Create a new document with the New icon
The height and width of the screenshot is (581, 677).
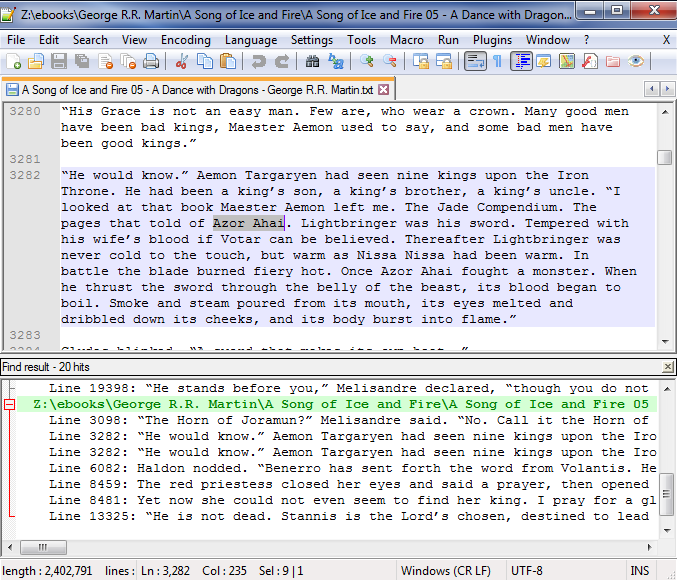(x=14, y=61)
